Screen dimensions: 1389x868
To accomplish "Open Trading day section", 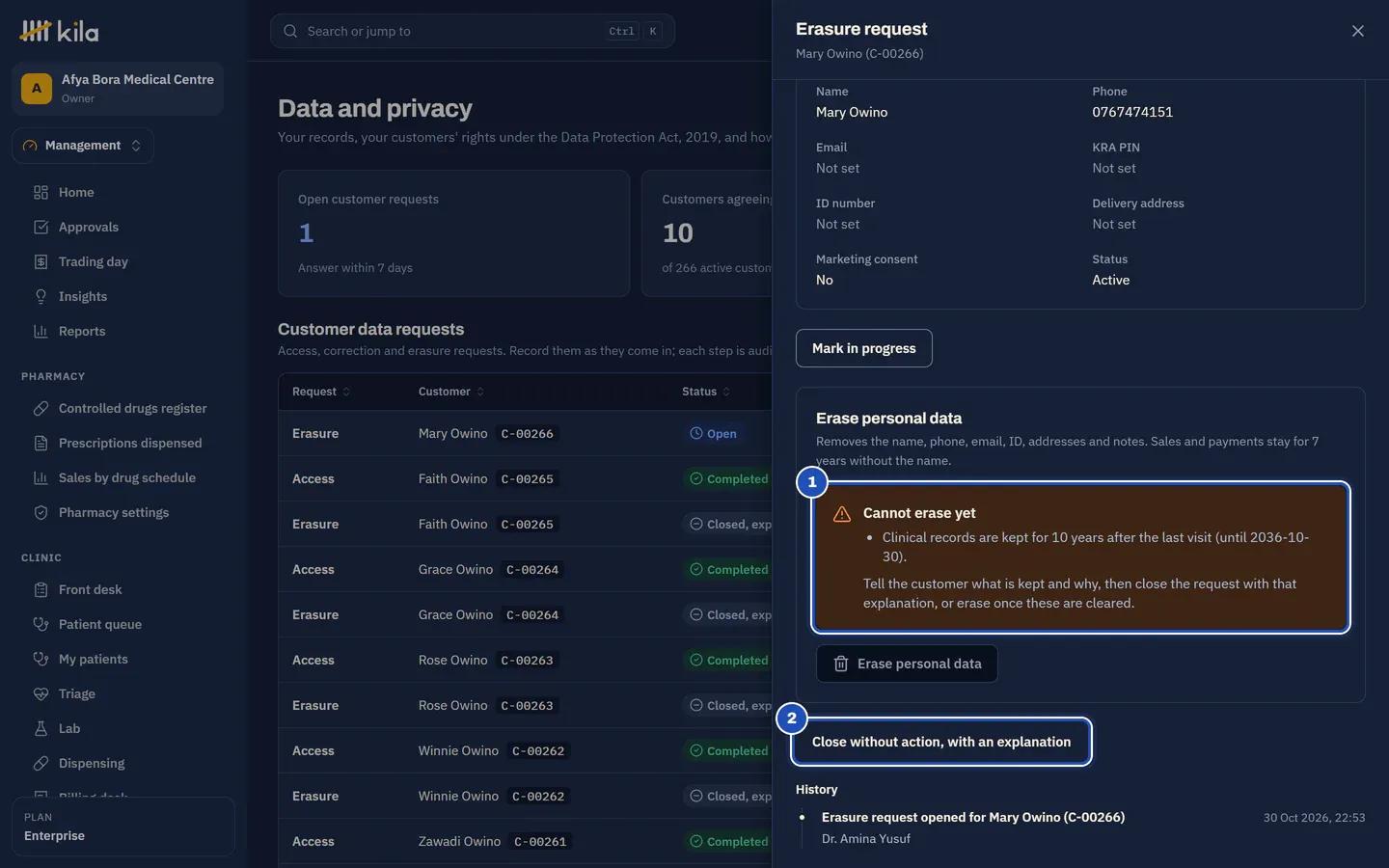I will coord(93,261).
